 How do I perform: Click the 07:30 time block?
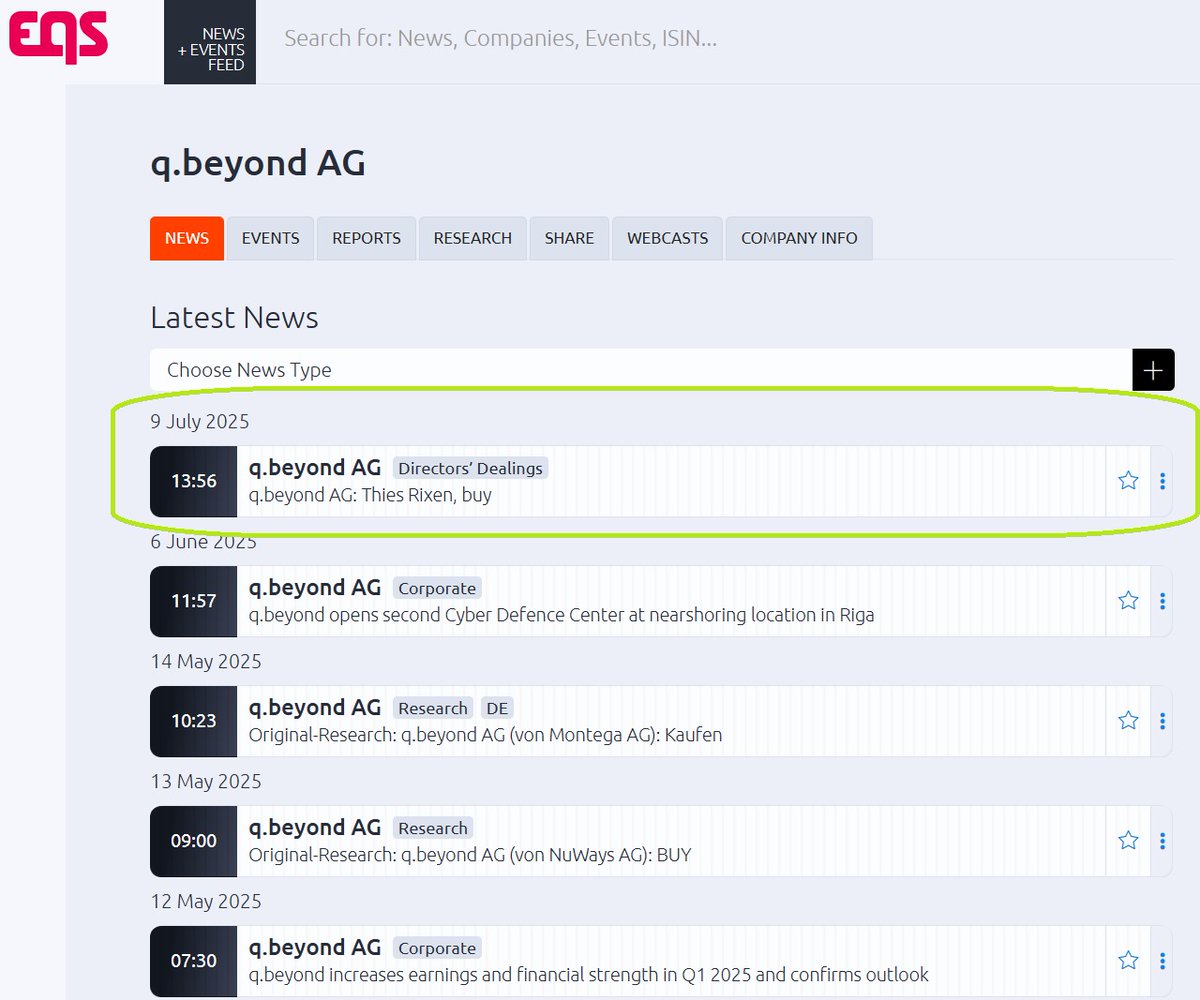[x=193, y=961]
